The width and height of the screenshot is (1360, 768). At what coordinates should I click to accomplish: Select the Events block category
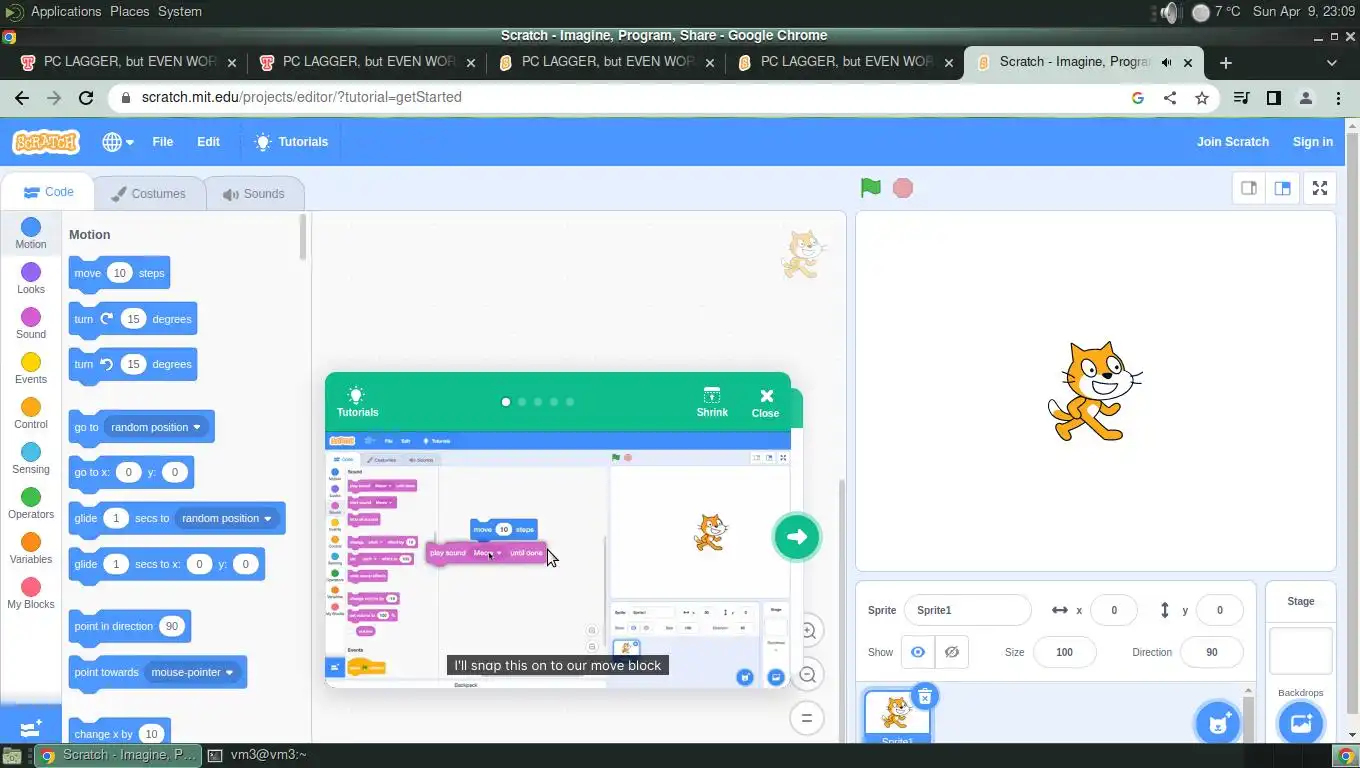pos(31,369)
